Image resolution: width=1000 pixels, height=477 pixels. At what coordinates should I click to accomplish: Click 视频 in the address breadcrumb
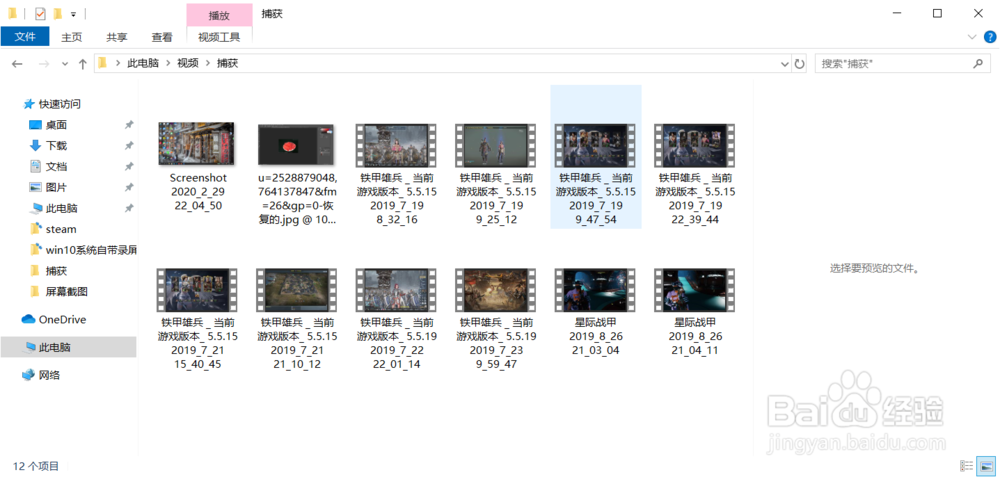pyautogui.click(x=188, y=64)
